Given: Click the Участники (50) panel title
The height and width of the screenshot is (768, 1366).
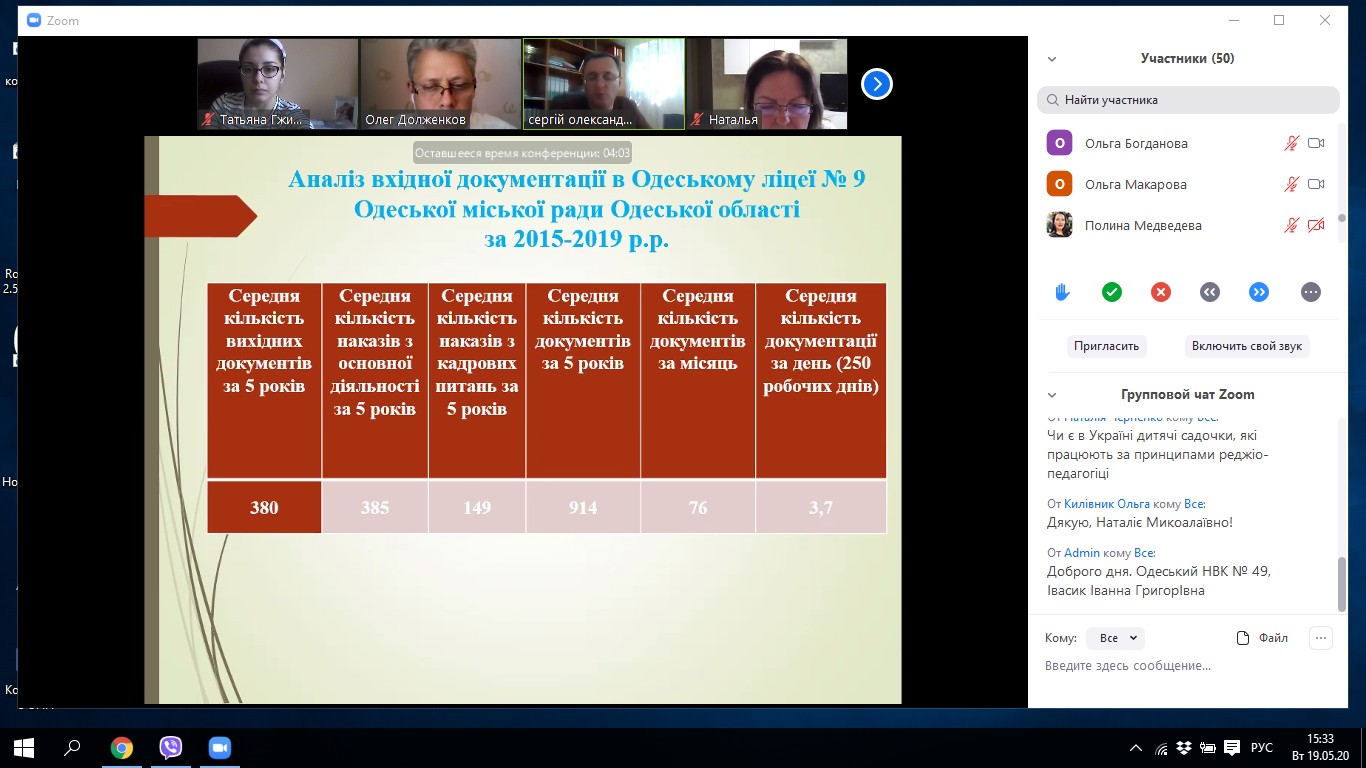Looking at the screenshot, I should coord(1187,59).
